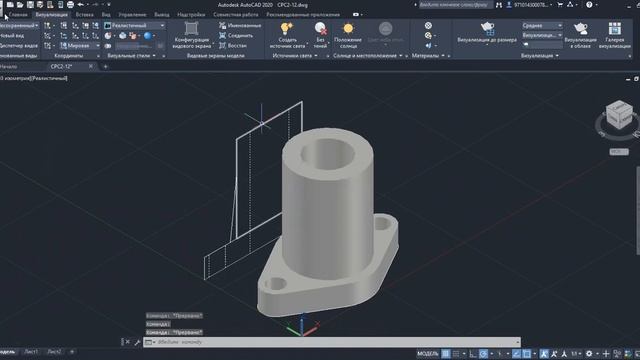This screenshot has height=360, width=640.
Task: Open the Вывод ribbon tab
Action: tap(162, 15)
